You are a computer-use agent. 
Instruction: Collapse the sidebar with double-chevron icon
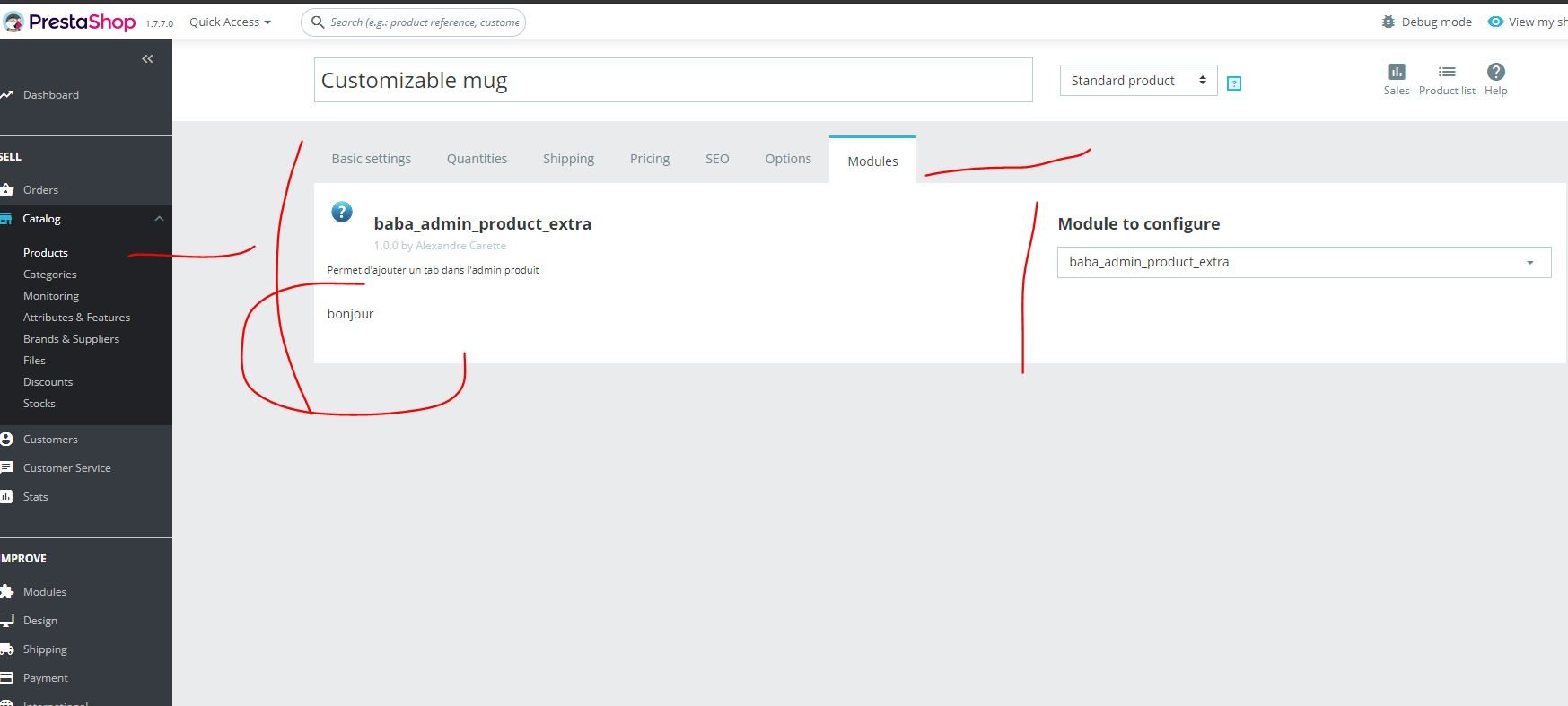[147, 59]
